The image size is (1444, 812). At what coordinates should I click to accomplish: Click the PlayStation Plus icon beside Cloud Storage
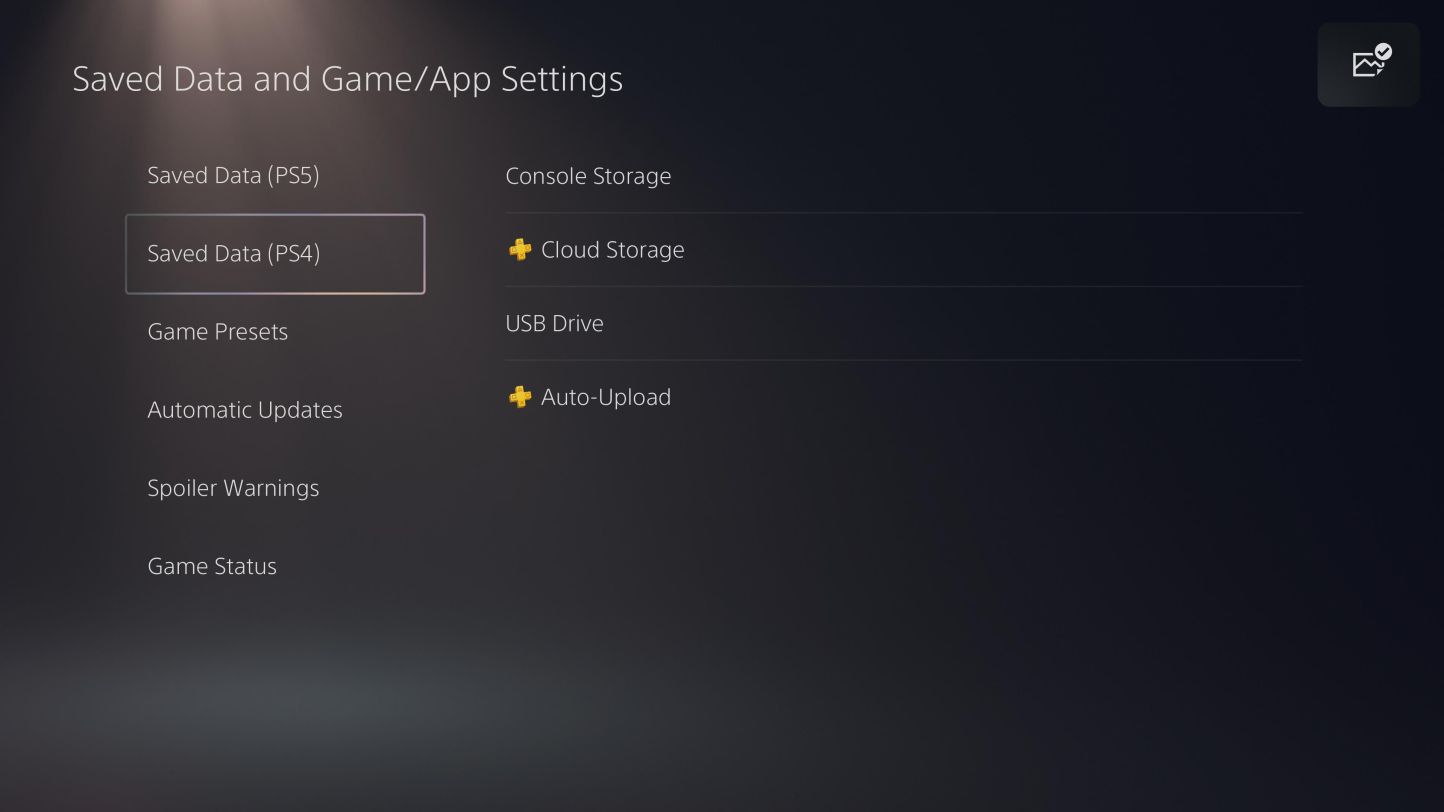coord(519,249)
